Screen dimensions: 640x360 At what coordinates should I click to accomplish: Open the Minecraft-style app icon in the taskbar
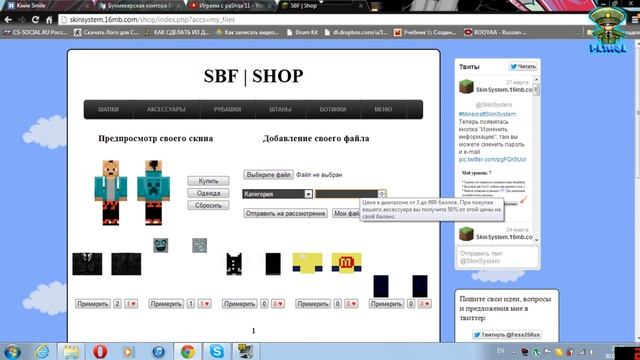[246, 351]
